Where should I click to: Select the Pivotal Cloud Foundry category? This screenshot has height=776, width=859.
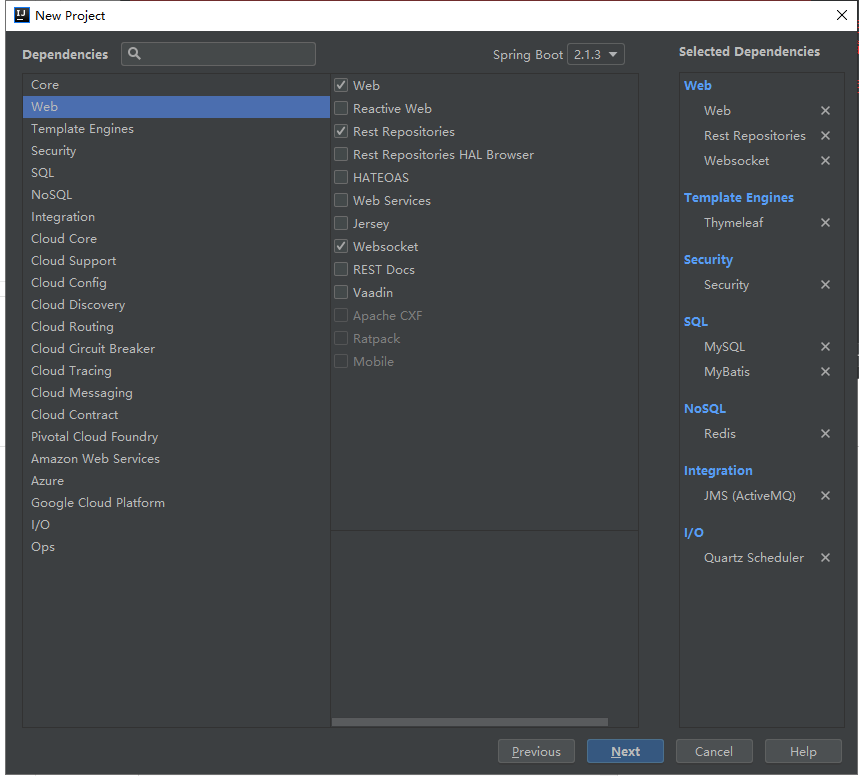(176, 437)
